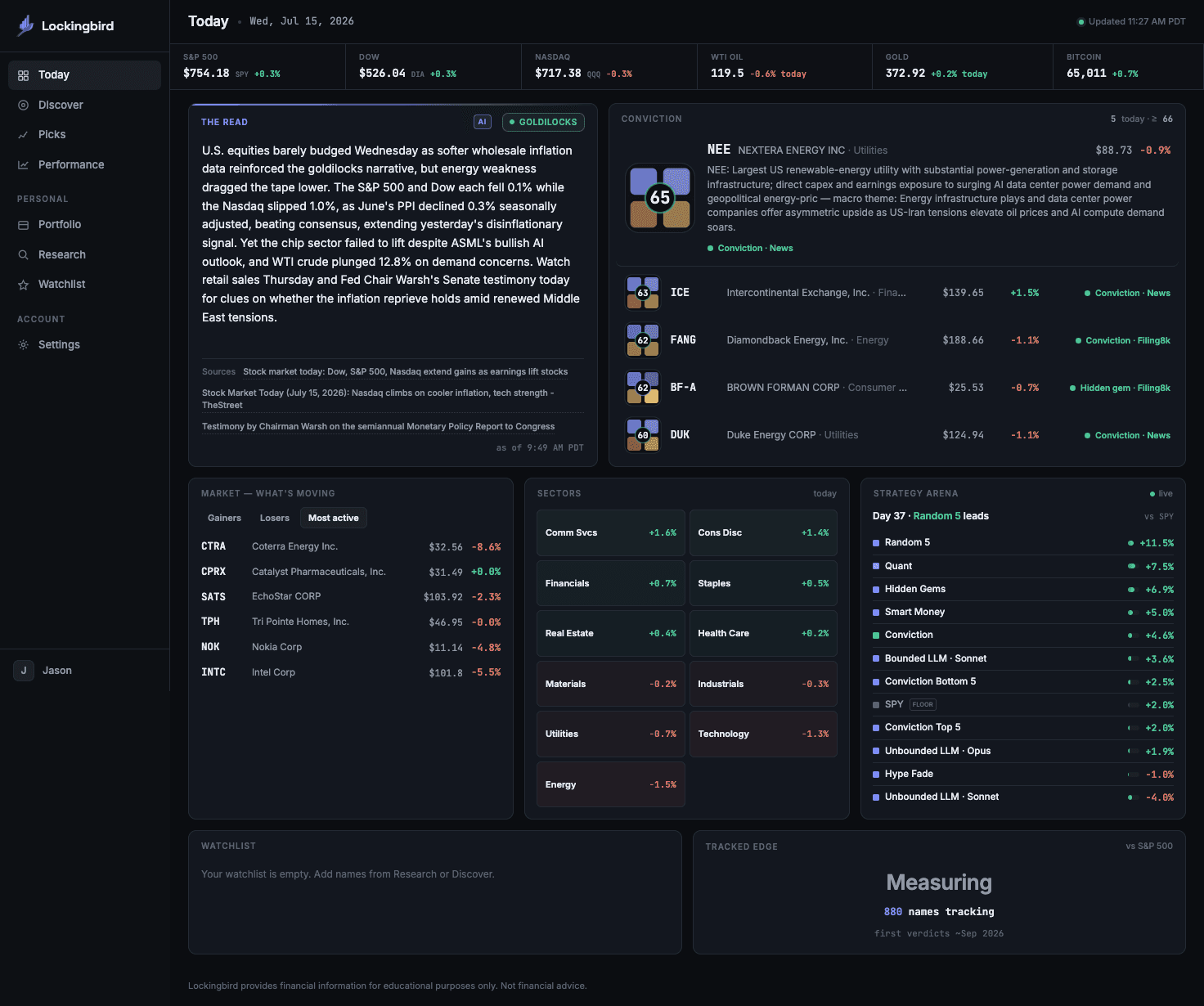Screen dimensions: 1204x1006
Task: Open the Technology sector tile
Action: [763, 734]
